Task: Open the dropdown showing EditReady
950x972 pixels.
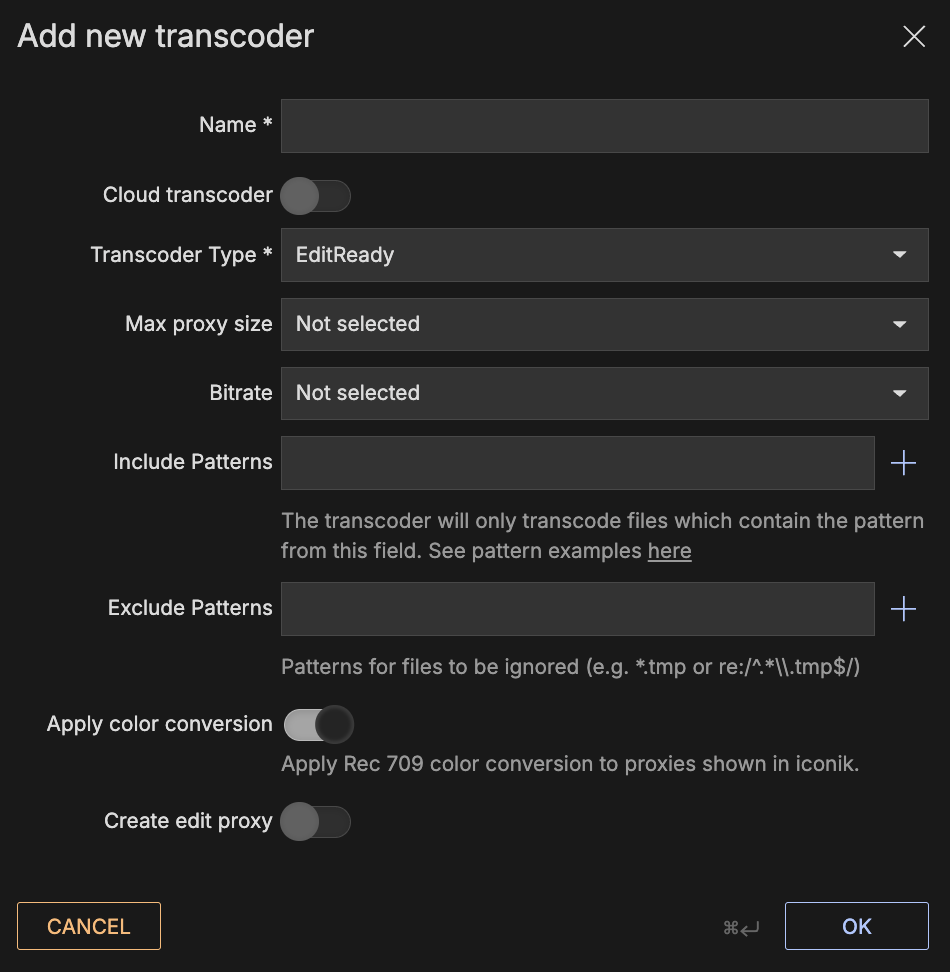Action: [x=590, y=255]
